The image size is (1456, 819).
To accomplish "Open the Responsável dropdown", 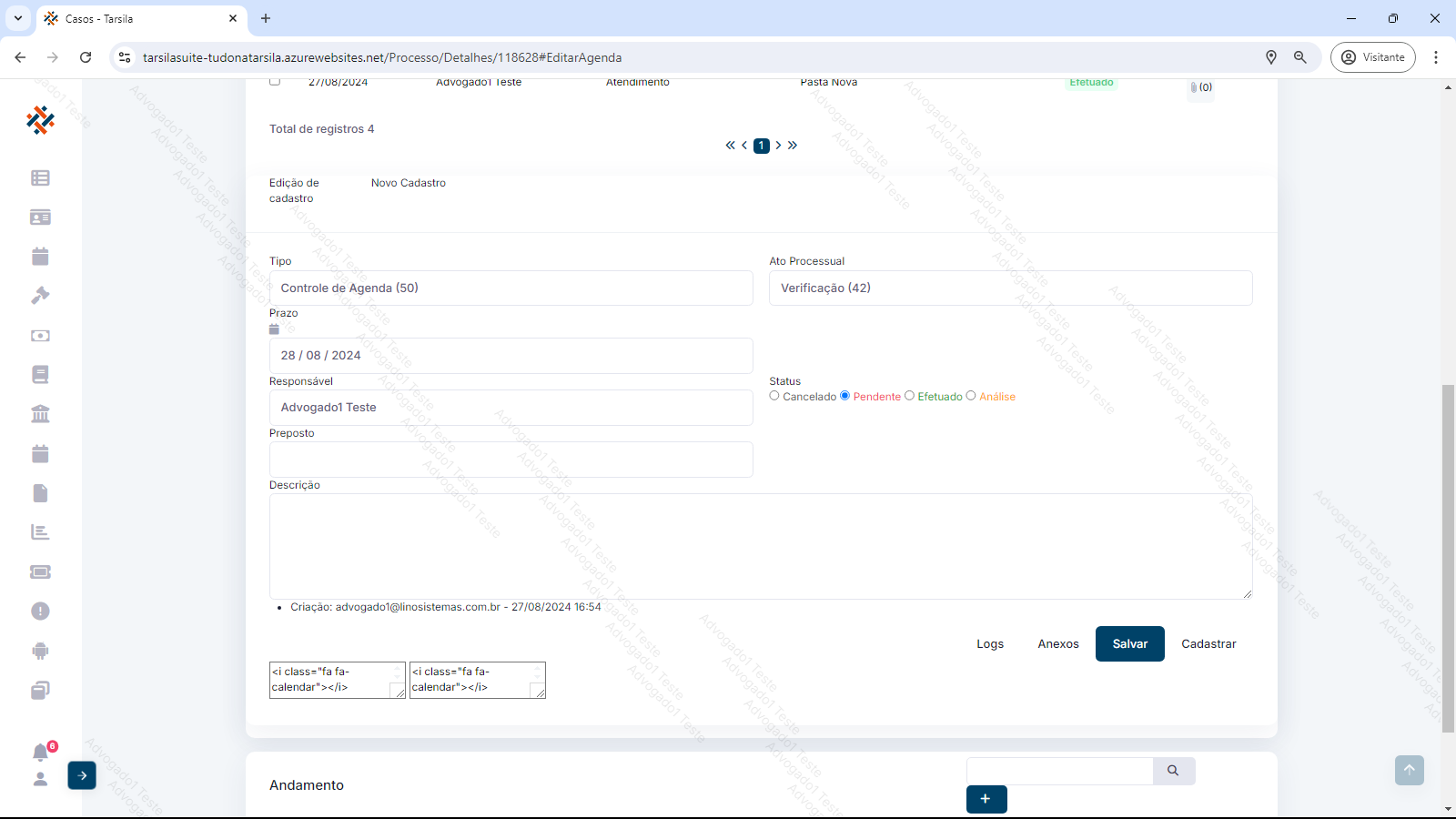I will pyautogui.click(x=511, y=408).
